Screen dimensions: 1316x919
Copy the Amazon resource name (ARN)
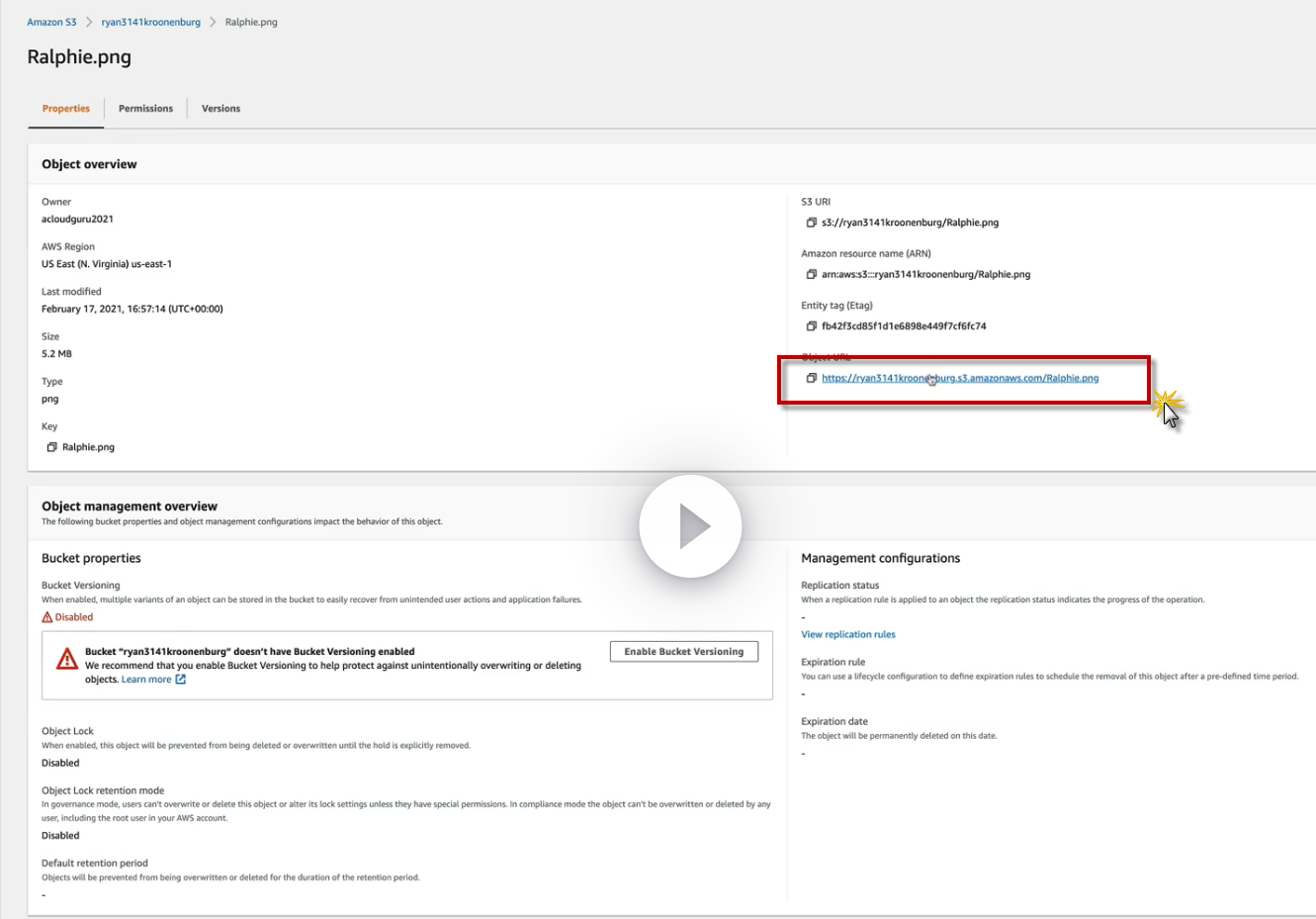coord(811,274)
